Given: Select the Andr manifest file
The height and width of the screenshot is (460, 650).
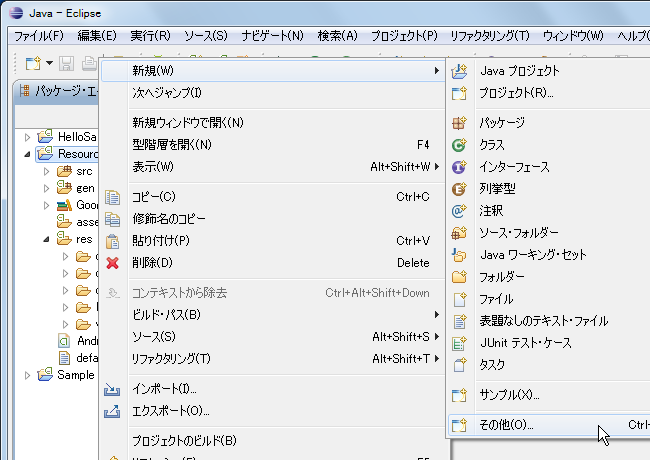Looking at the screenshot, I should pyautogui.click(x=78, y=341).
